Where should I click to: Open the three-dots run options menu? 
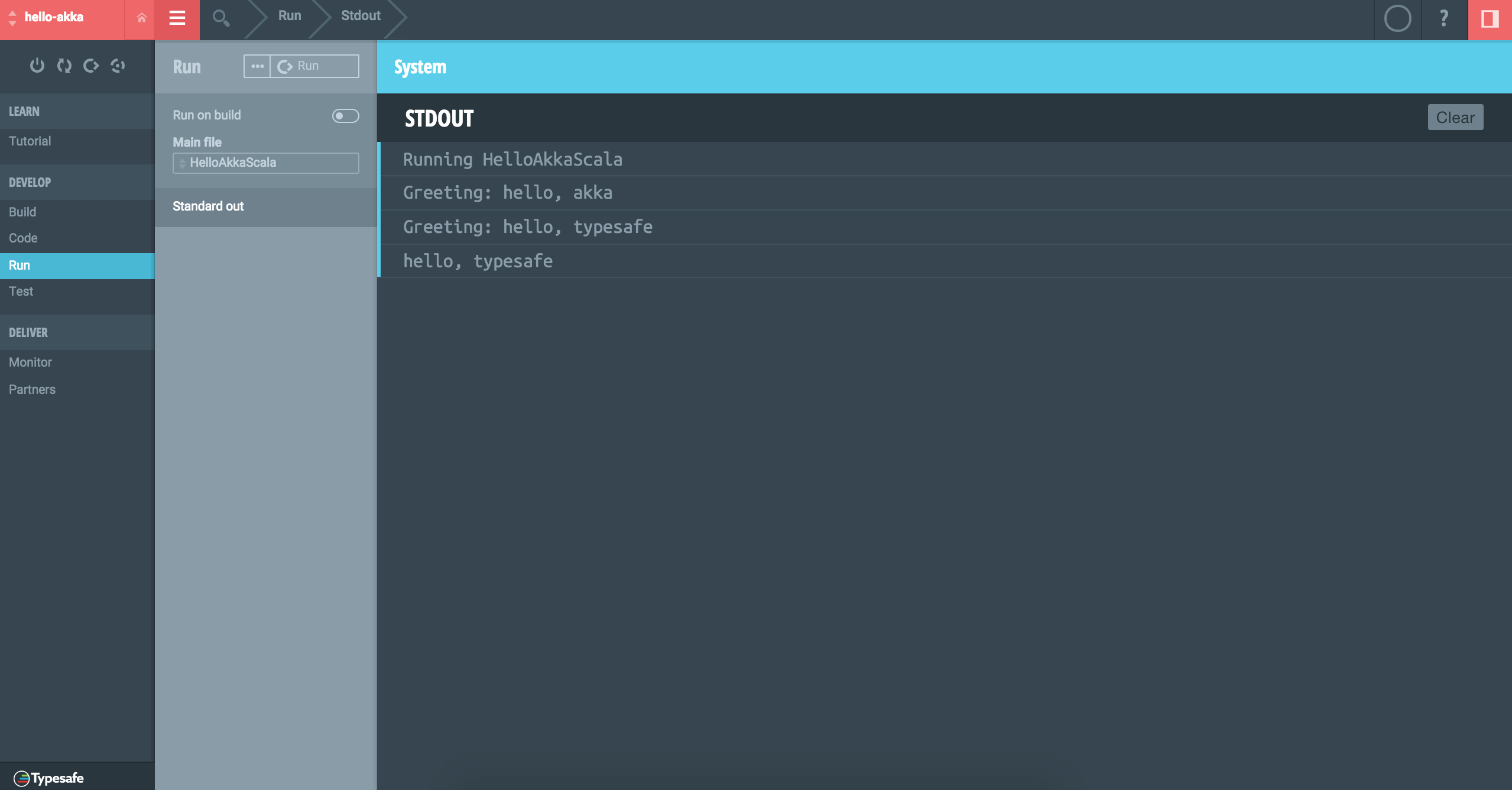pyautogui.click(x=257, y=66)
